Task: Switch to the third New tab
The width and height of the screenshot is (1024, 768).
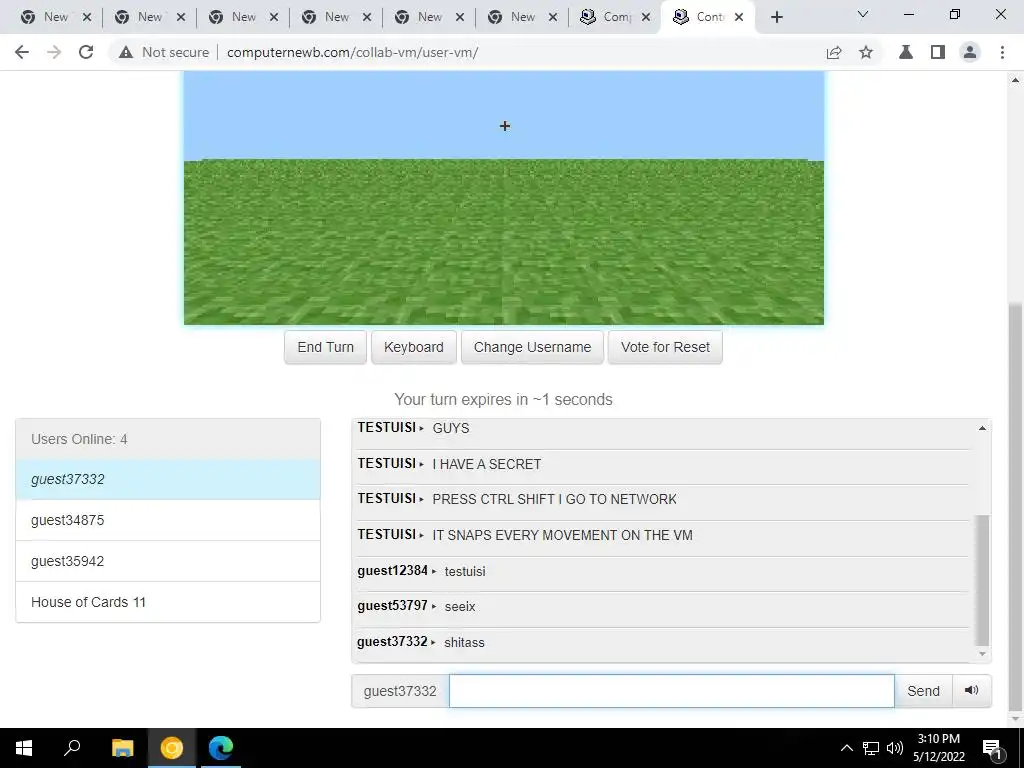Action: pyautogui.click(x=243, y=18)
